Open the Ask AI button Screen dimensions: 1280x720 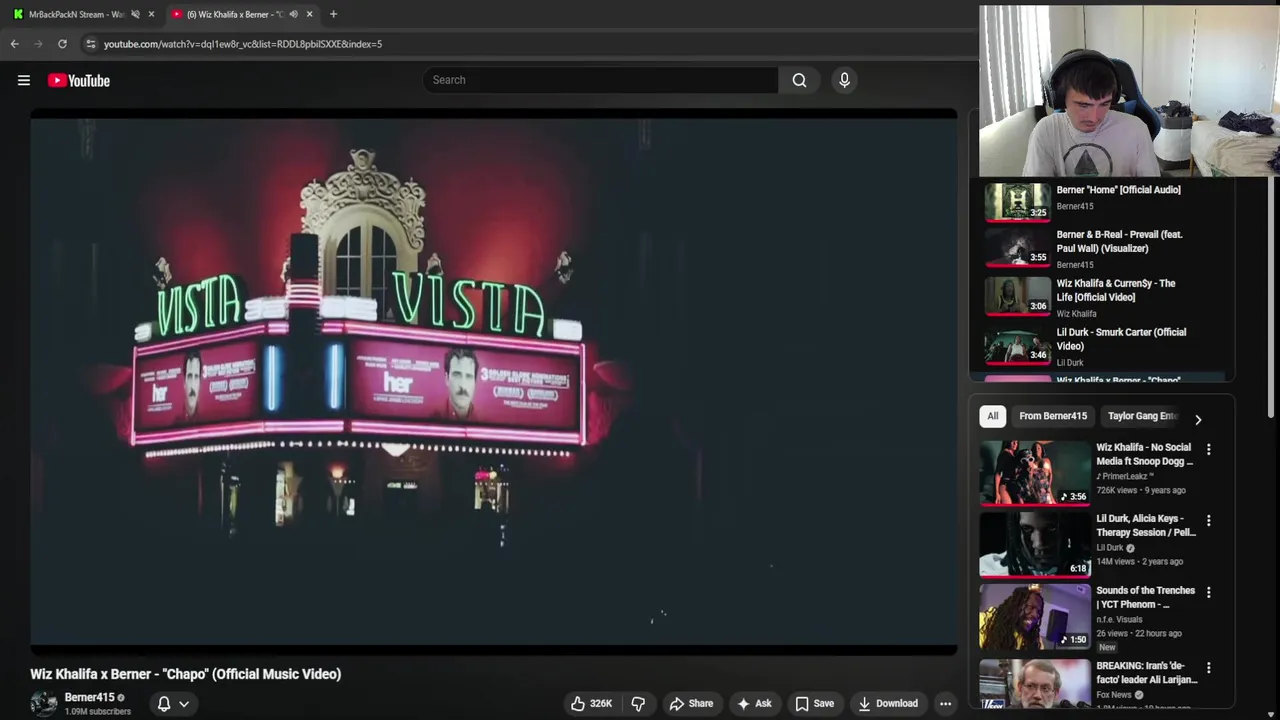[754, 704]
